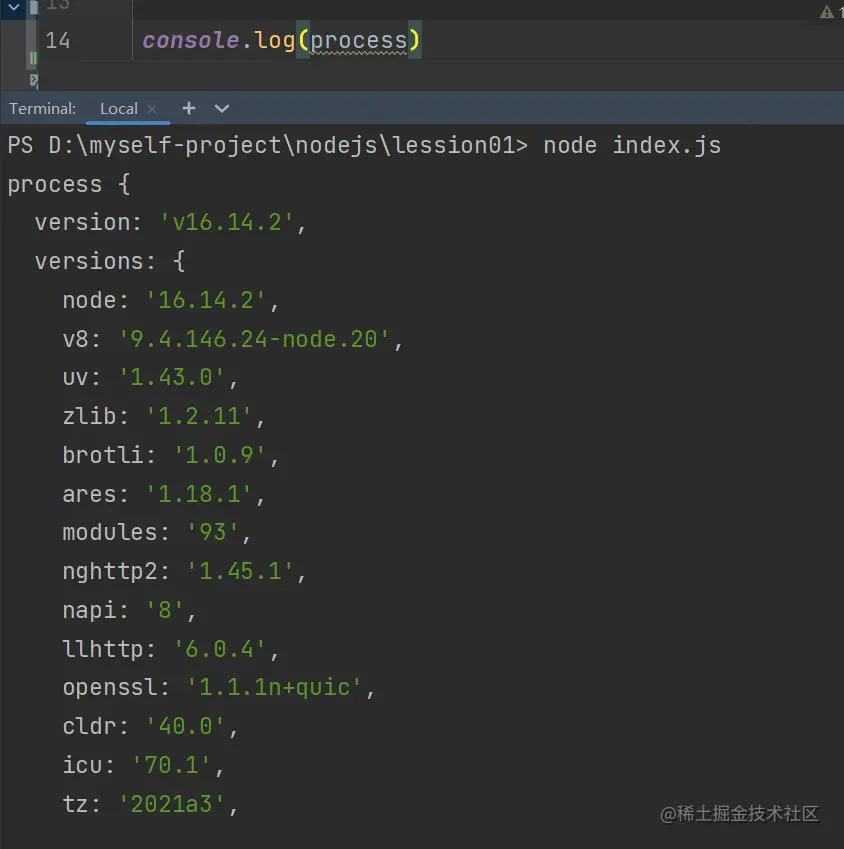Screen dimensions: 844x849
Task: Click the nghttp2 value '1.45.1'
Action: click(x=240, y=571)
